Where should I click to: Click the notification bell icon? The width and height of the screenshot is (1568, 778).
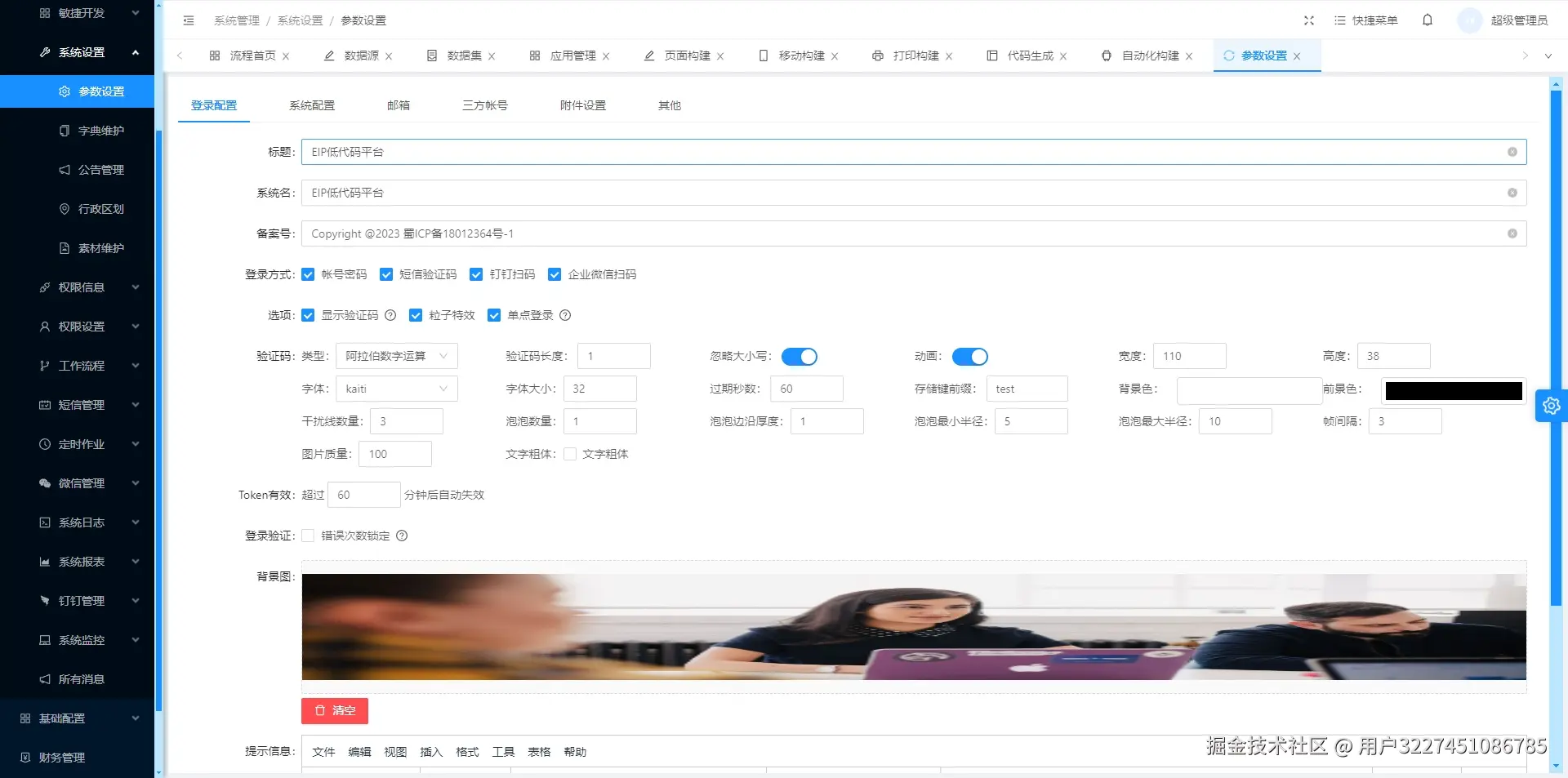[1428, 20]
